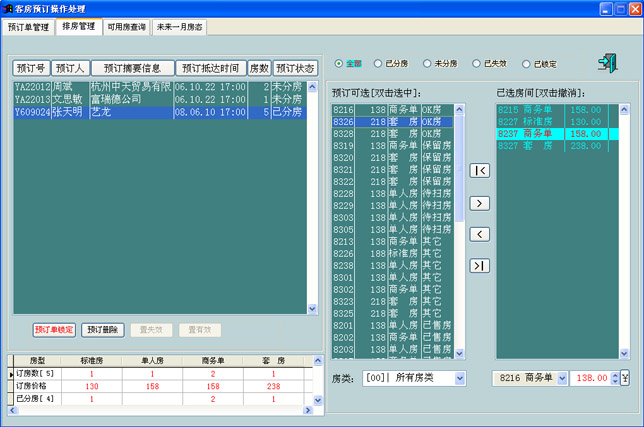Click the 预订单锁定 button
644x427 pixels.
(x=54, y=329)
